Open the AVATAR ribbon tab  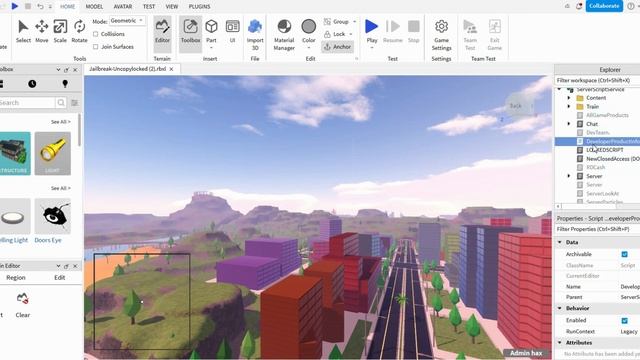point(123,7)
